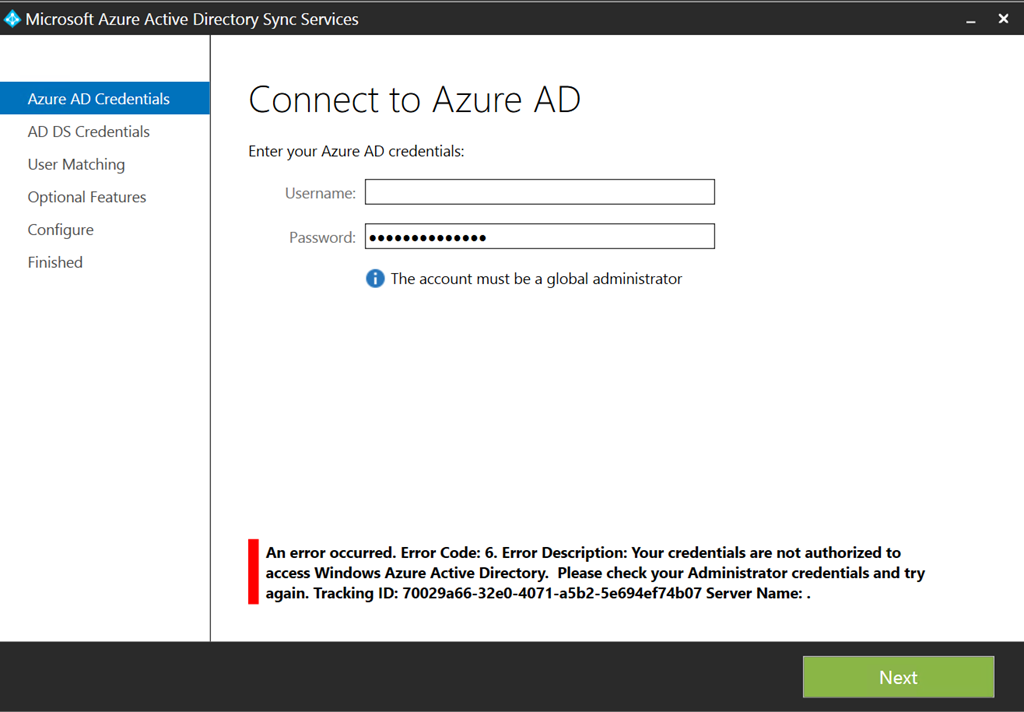The image size is (1024, 712).
Task: Click the error description message text
Action: (595, 573)
